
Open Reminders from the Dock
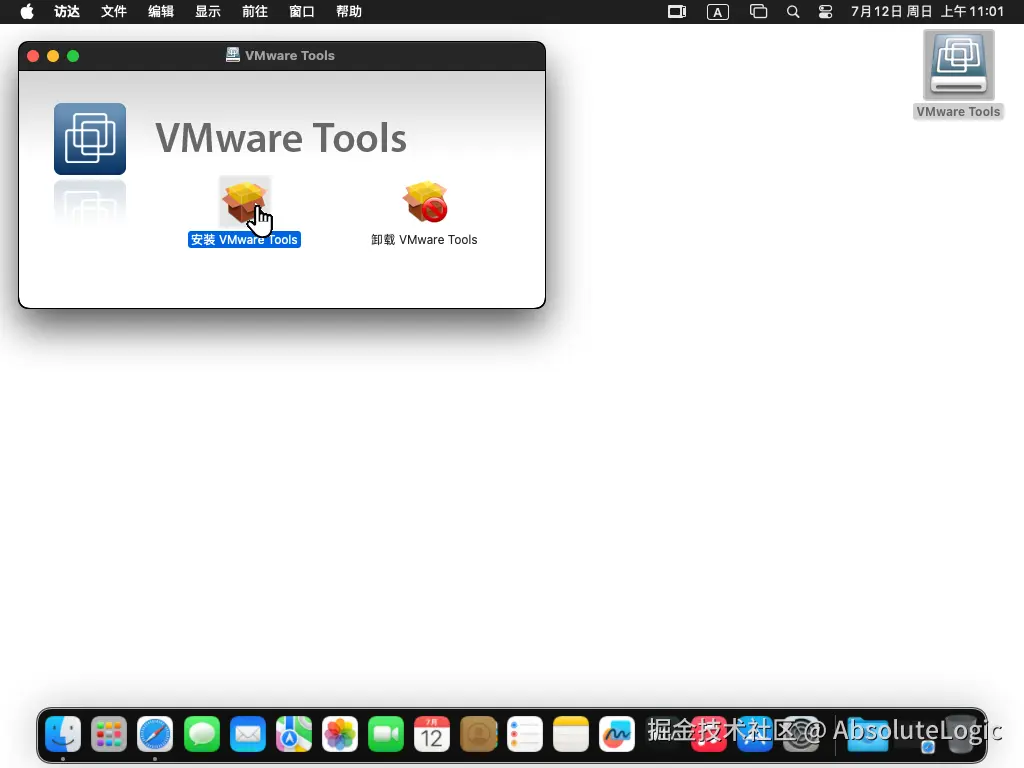524,734
